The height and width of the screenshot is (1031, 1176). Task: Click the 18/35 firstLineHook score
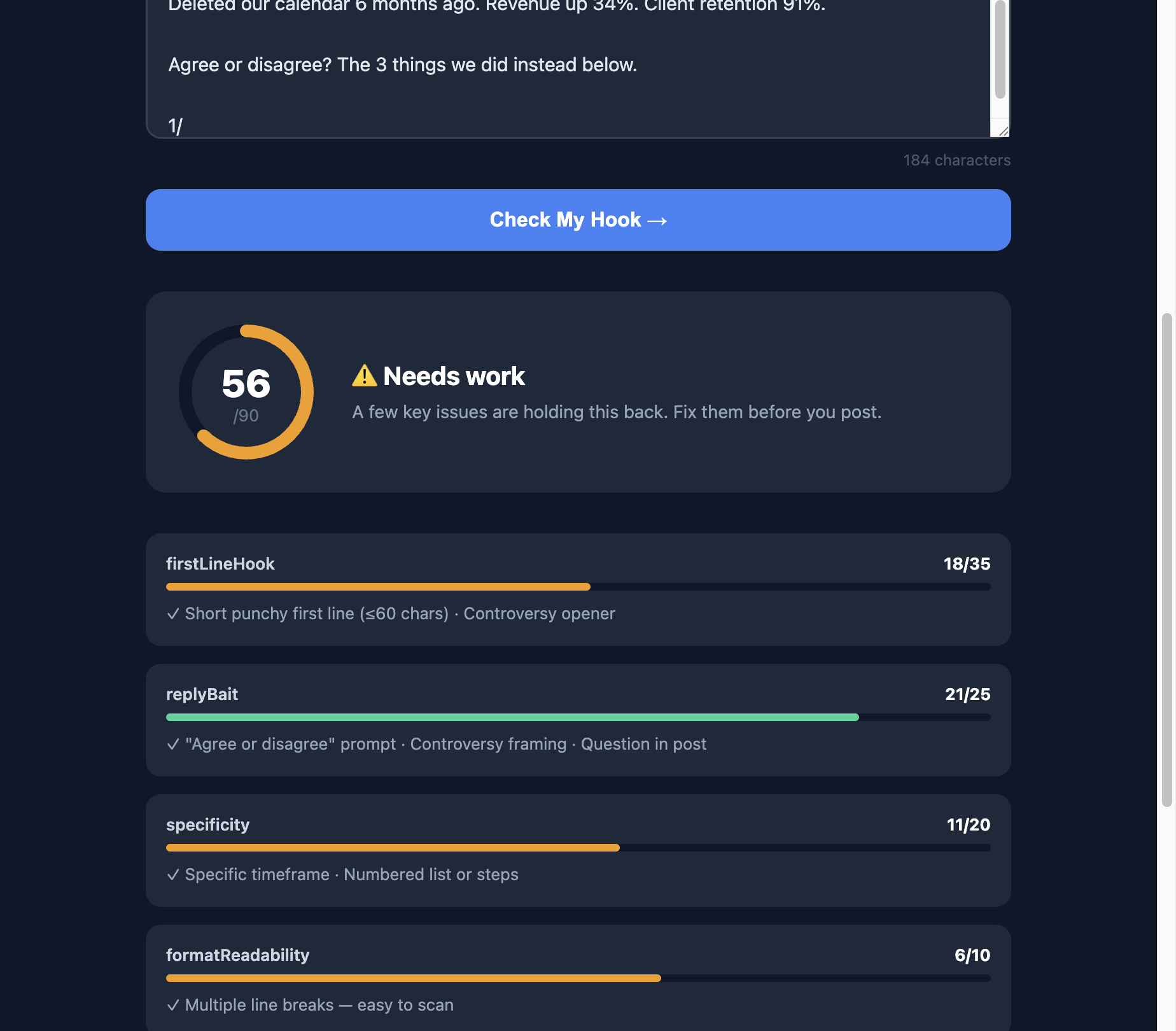click(967, 564)
